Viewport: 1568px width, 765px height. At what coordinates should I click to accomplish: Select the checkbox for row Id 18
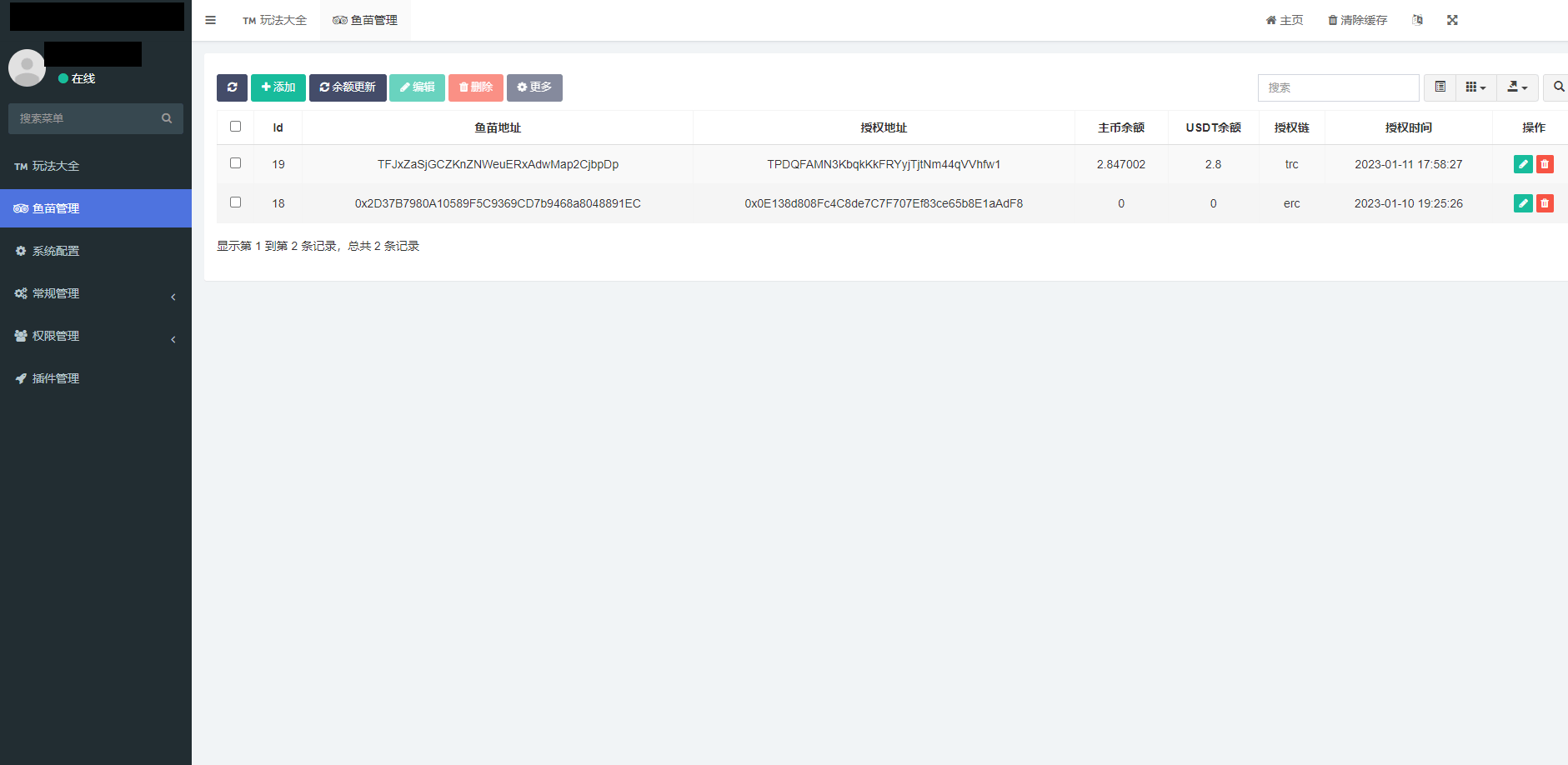pyautogui.click(x=235, y=202)
